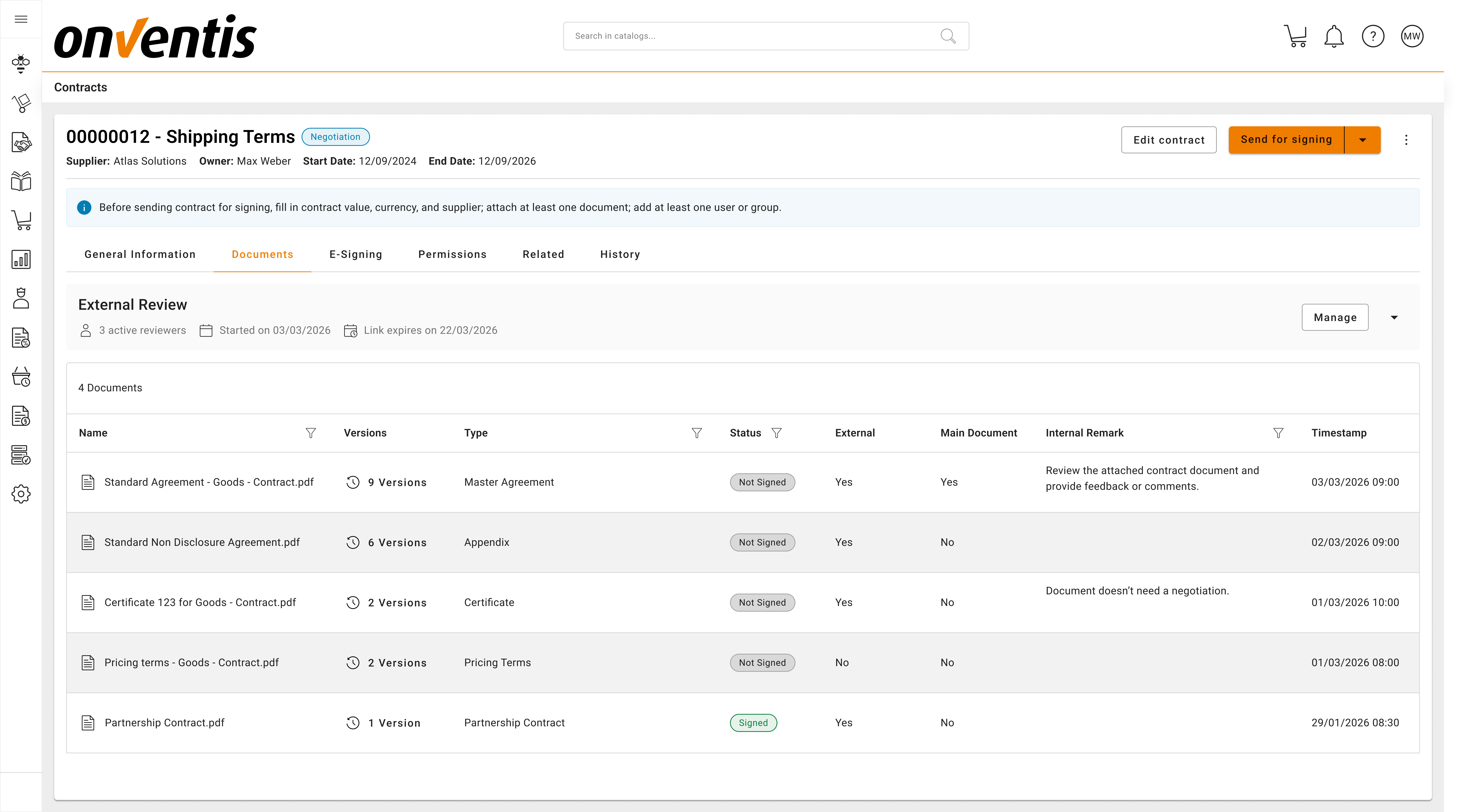Open the hamburger navigation menu
The width and height of the screenshot is (1462, 812).
(x=21, y=19)
